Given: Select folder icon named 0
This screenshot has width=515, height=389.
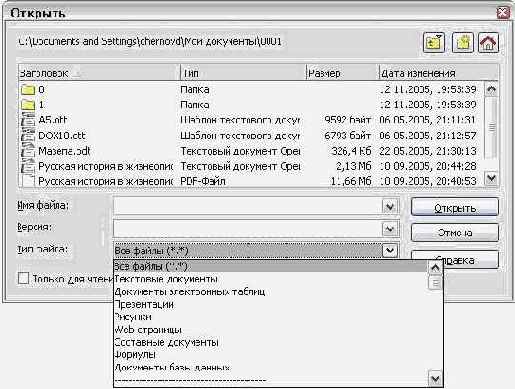Looking at the screenshot, I should 28,89.
